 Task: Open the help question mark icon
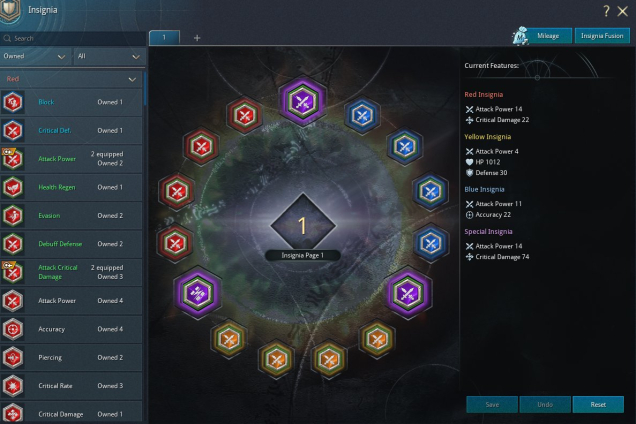click(x=606, y=11)
